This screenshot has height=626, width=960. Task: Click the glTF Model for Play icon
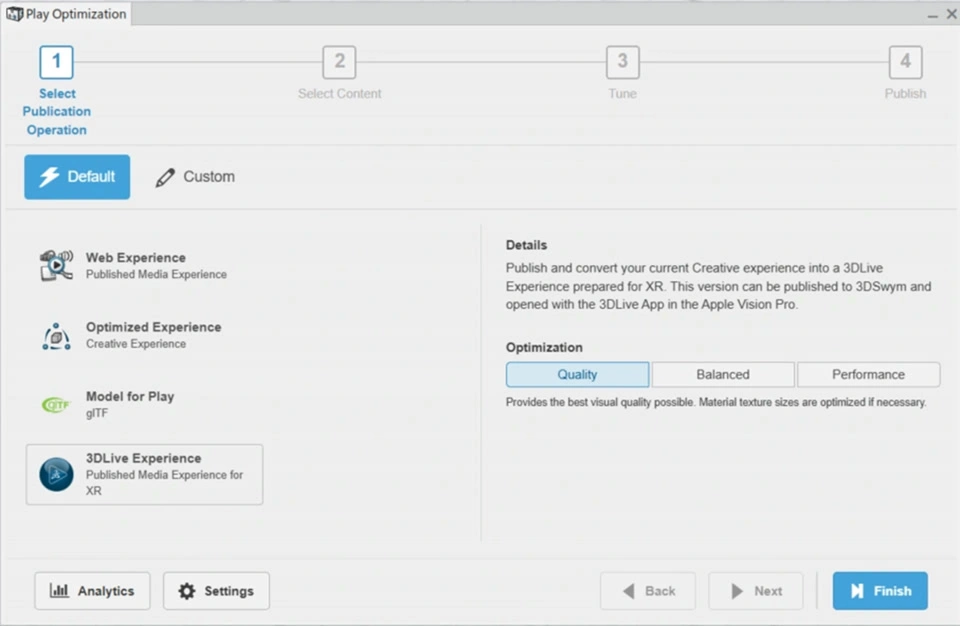coord(56,405)
